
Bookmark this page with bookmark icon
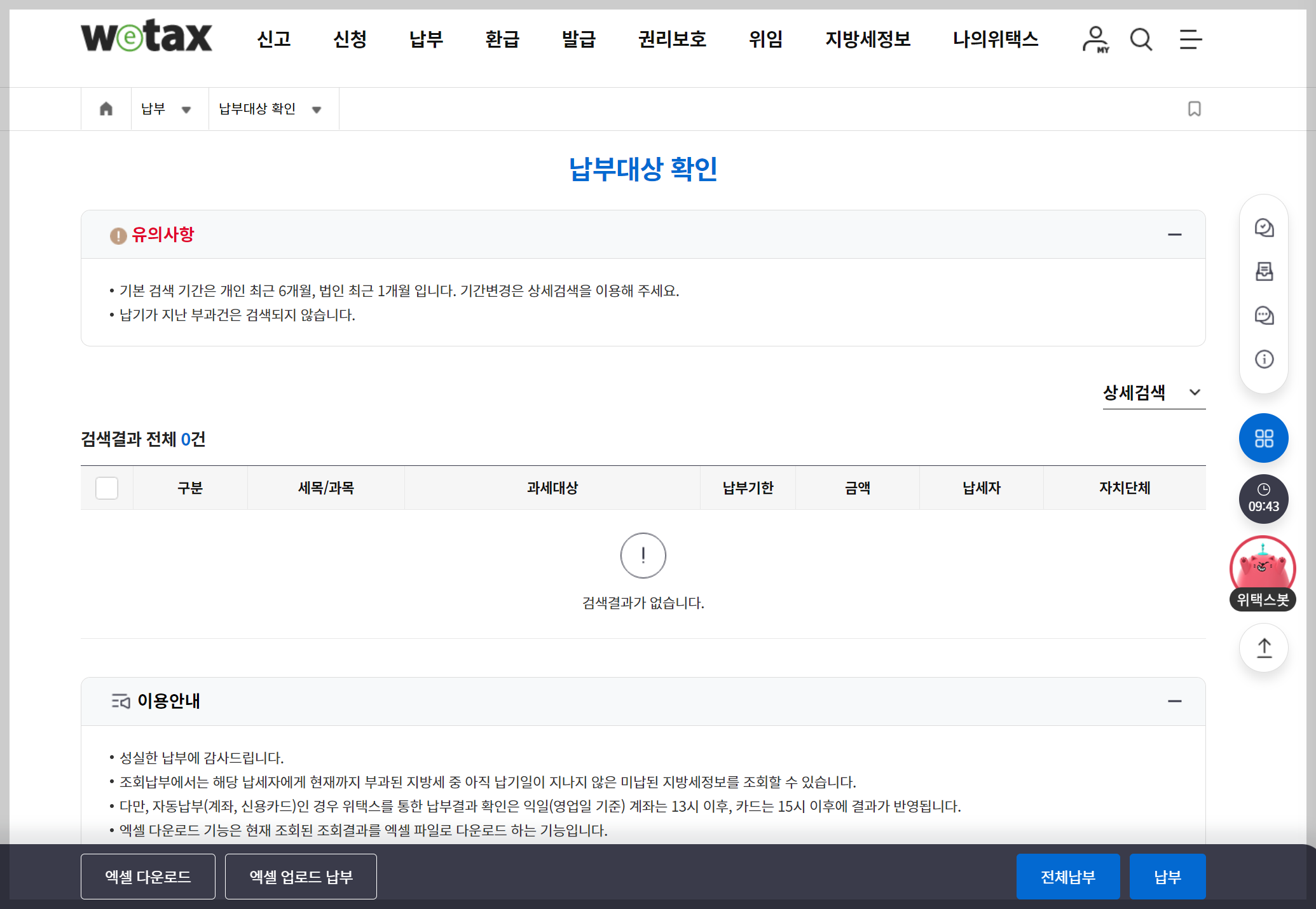tap(1195, 109)
